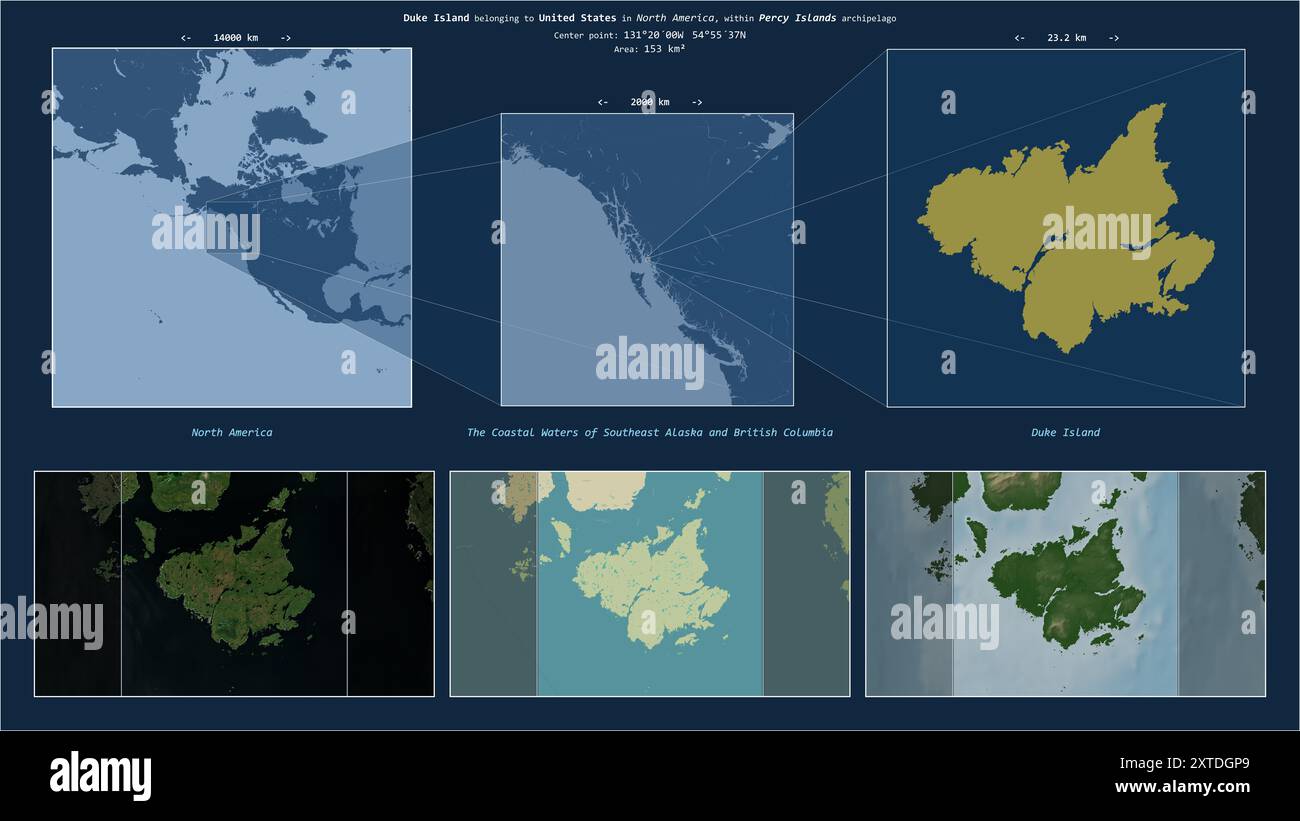The height and width of the screenshot is (821, 1300).
Task: Click the olive Duke Island shape map
Action: [x=1066, y=228]
